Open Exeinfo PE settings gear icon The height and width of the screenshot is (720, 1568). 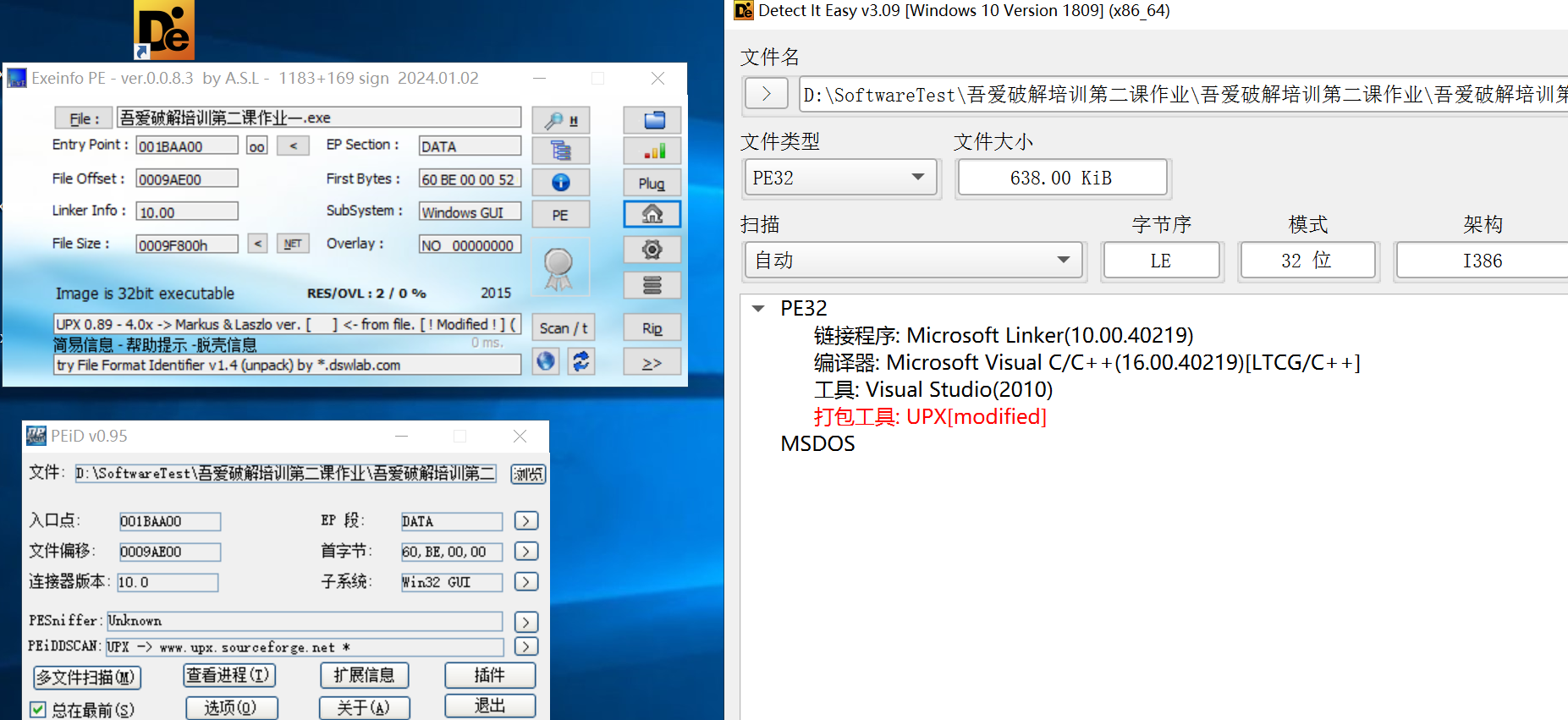pos(652,250)
